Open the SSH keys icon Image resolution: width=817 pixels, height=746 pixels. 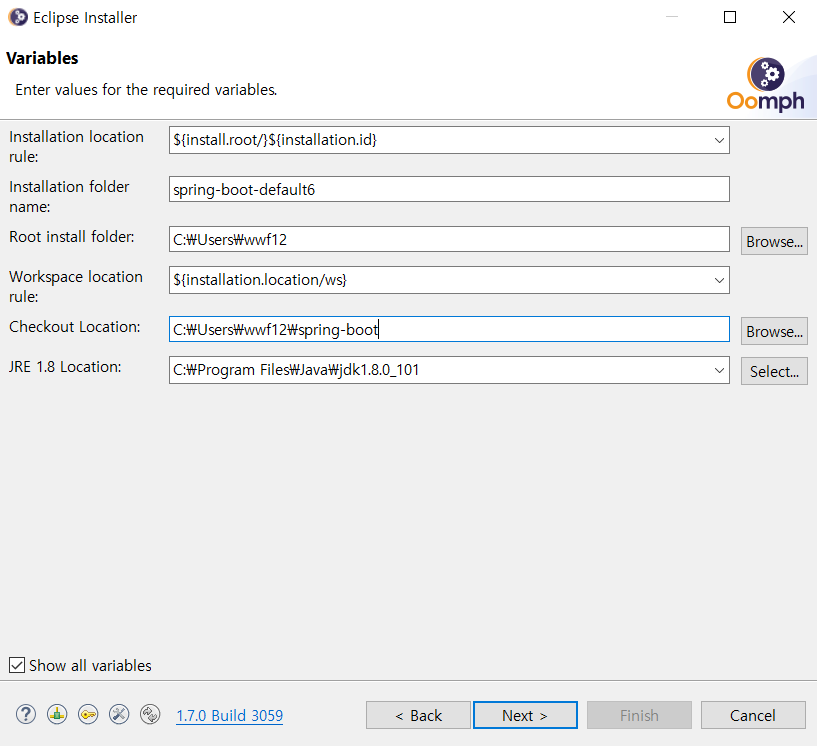[x=88, y=714]
